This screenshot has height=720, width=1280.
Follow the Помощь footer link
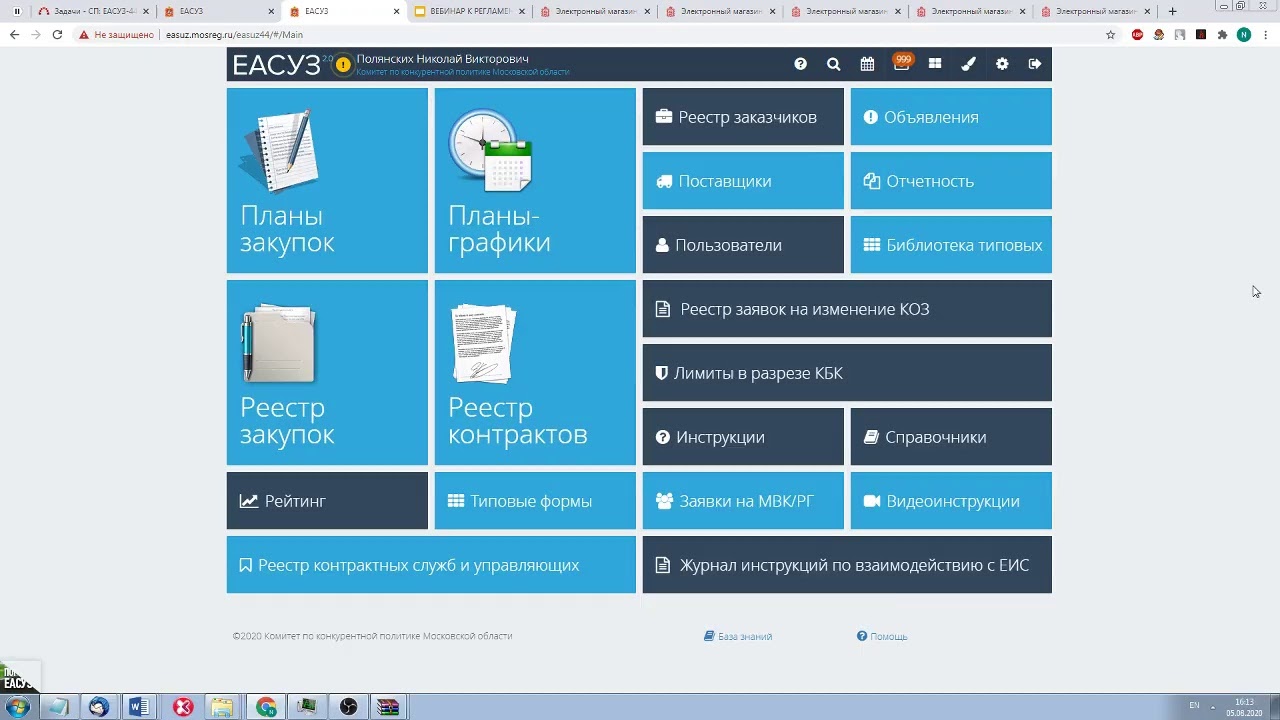[x=882, y=636]
